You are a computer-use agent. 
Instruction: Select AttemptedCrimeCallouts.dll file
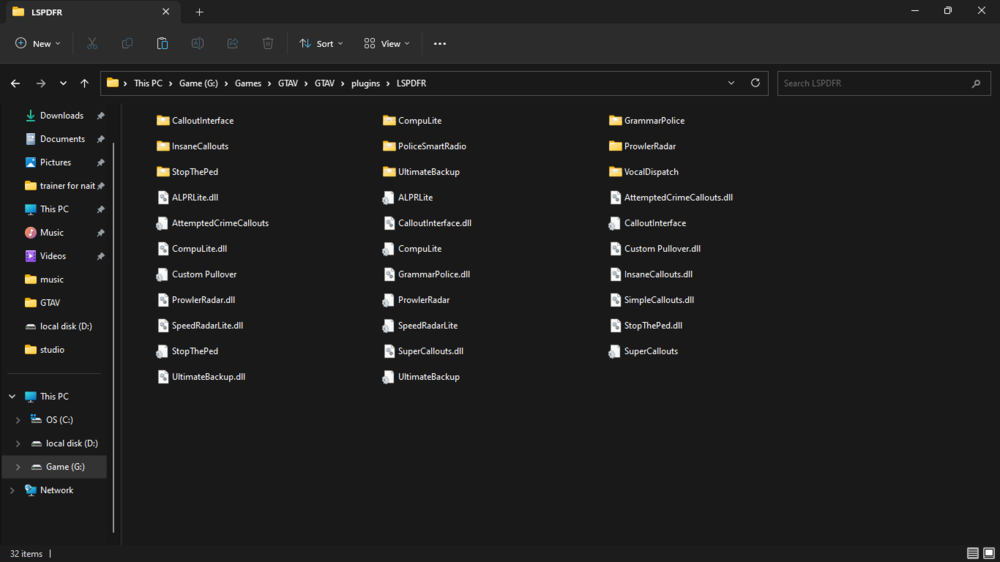[671, 197]
